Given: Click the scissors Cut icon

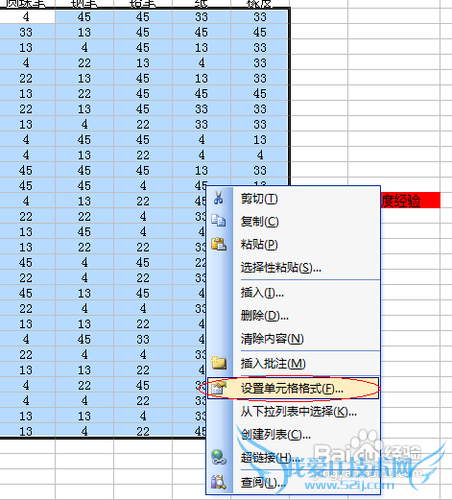Looking at the screenshot, I should 219,198.
